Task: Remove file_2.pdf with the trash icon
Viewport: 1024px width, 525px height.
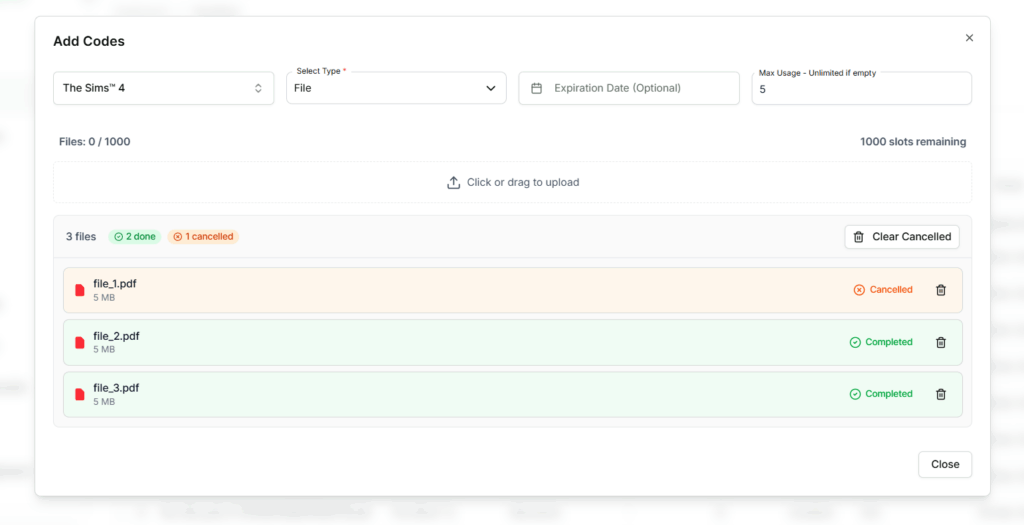Action: coord(940,342)
